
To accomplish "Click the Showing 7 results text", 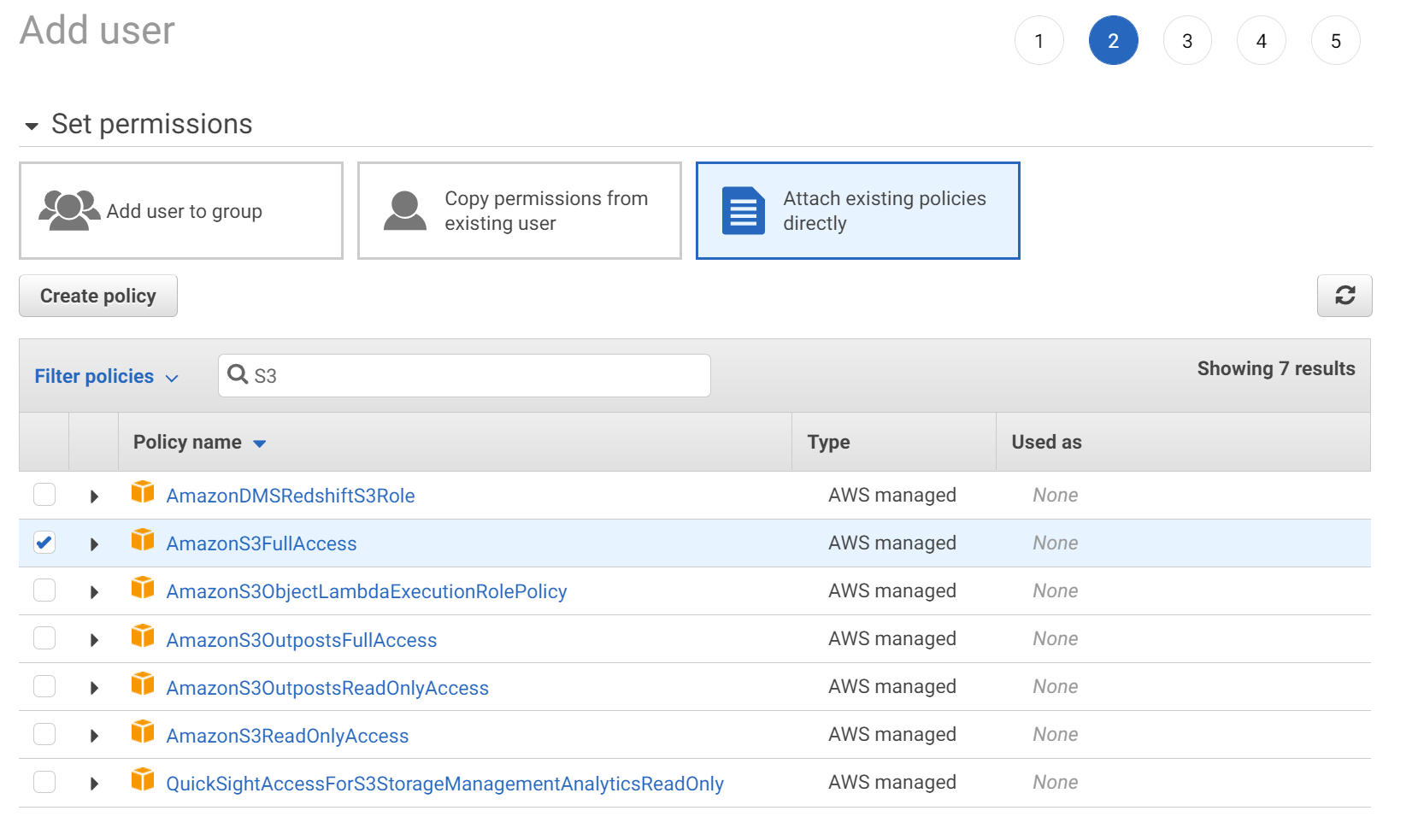I will tap(1276, 368).
